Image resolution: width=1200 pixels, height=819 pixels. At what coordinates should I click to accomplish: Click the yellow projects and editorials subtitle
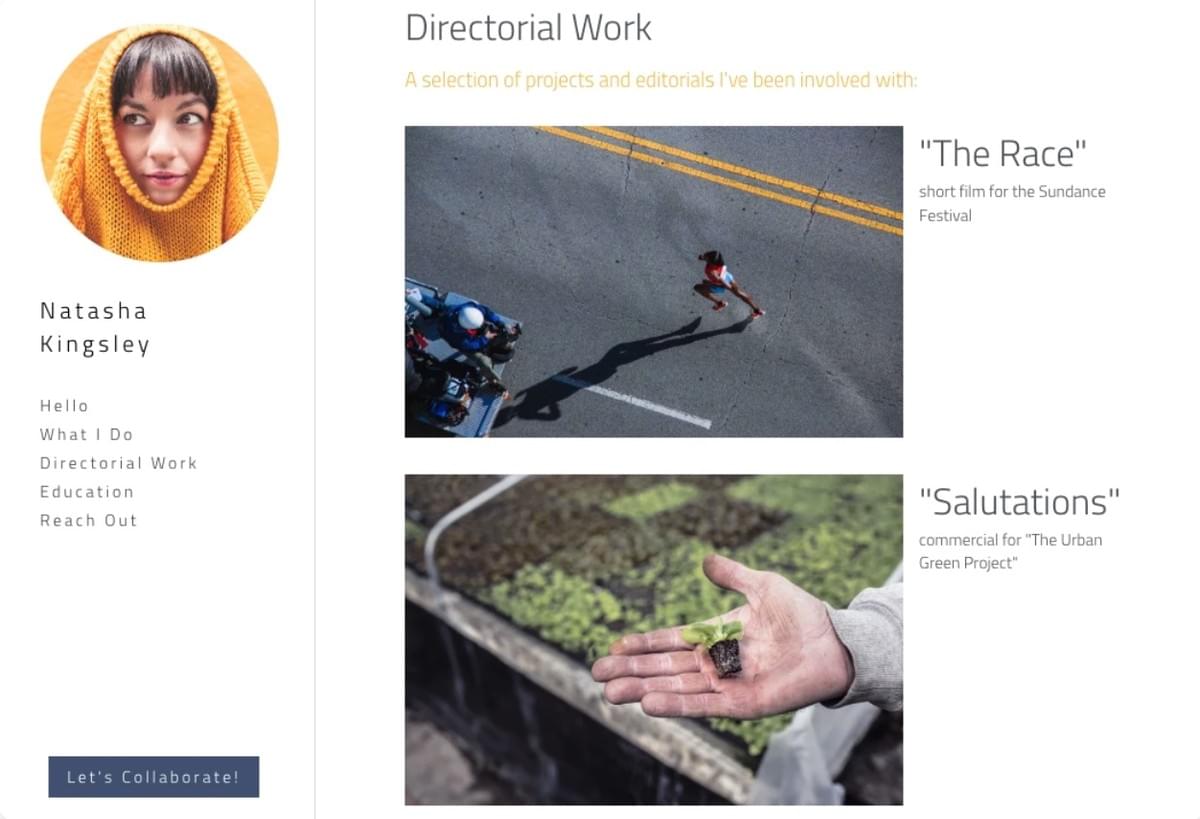(661, 80)
